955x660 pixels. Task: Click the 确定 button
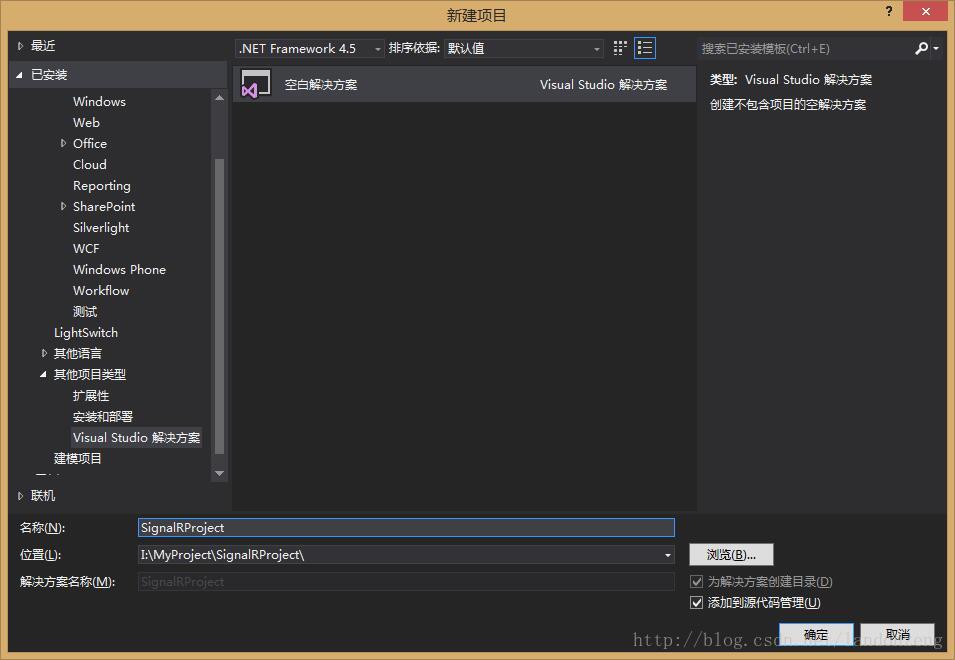[x=816, y=635]
